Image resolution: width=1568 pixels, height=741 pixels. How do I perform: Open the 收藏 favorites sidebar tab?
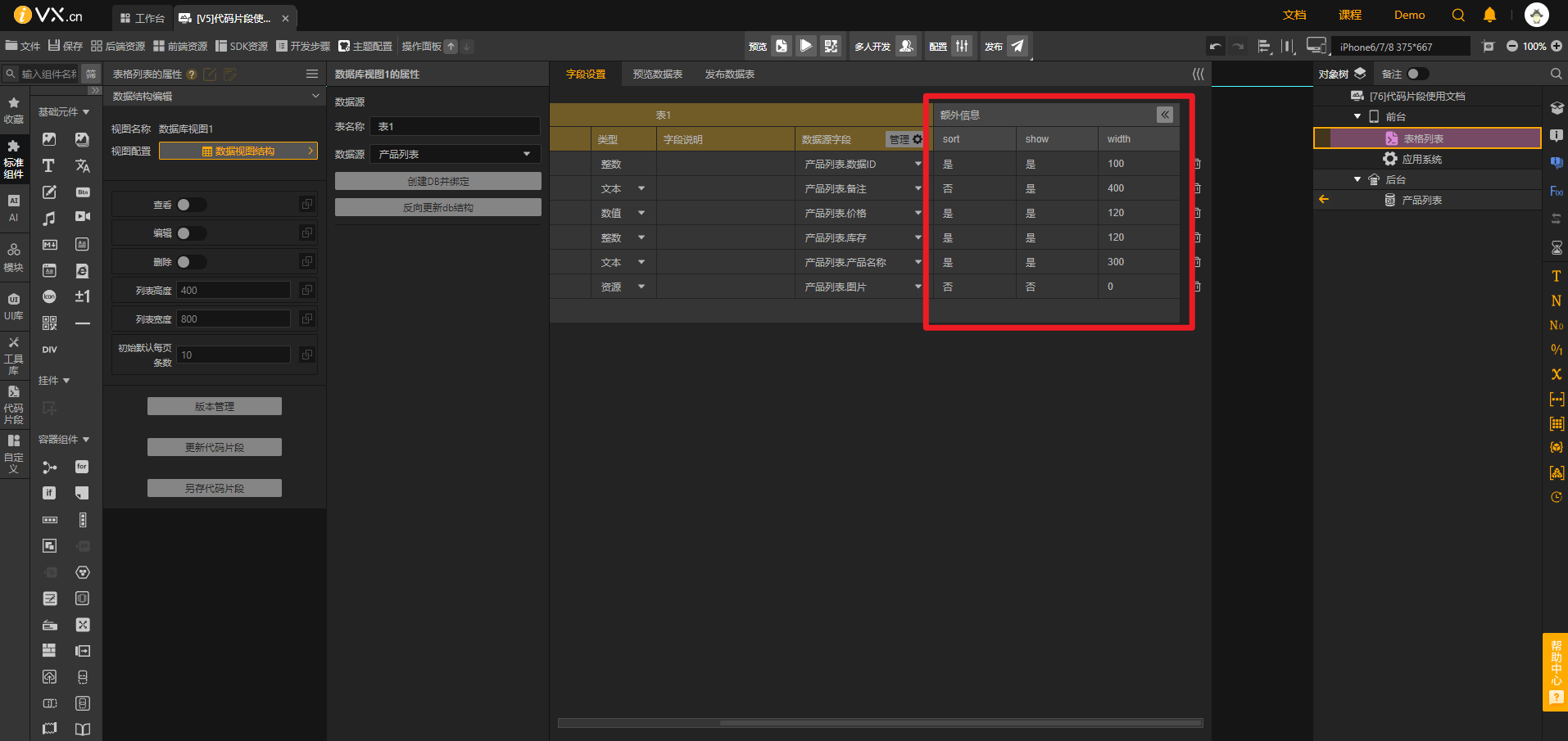pos(14,111)
